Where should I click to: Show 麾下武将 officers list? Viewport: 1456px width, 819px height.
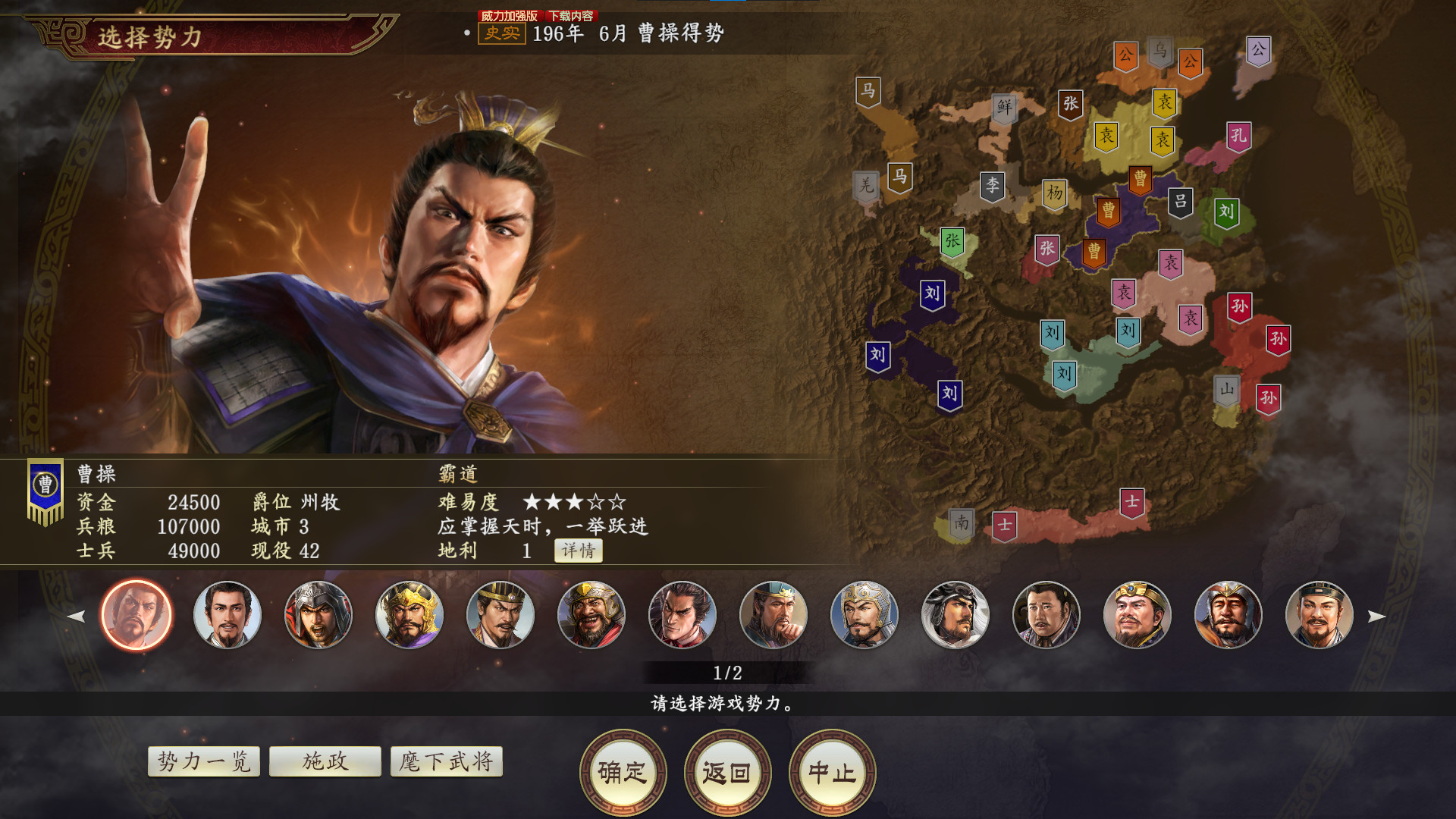(447, 761)
